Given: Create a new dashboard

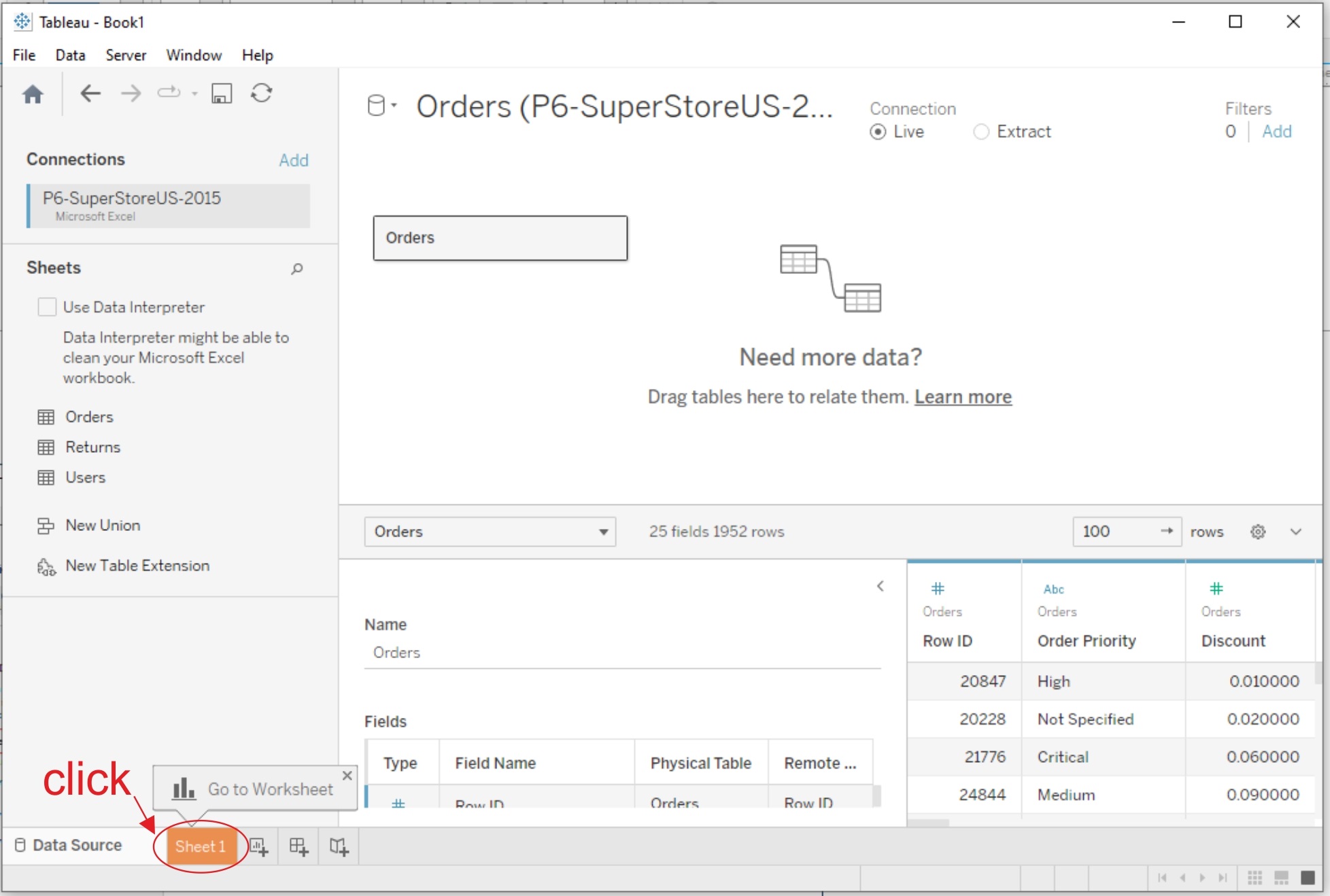Looking at the screenshot, I should tap(299, 846).
